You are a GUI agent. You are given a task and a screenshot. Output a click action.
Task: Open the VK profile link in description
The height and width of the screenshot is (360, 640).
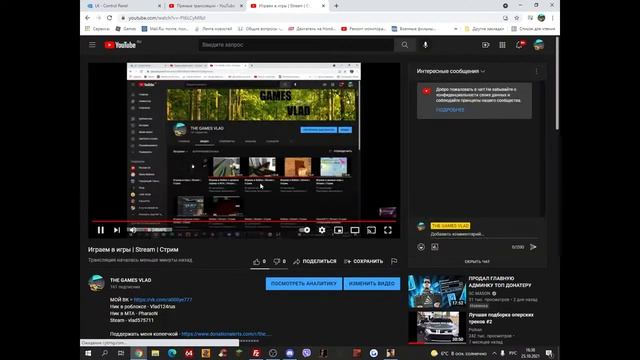[x=163, y=300]
